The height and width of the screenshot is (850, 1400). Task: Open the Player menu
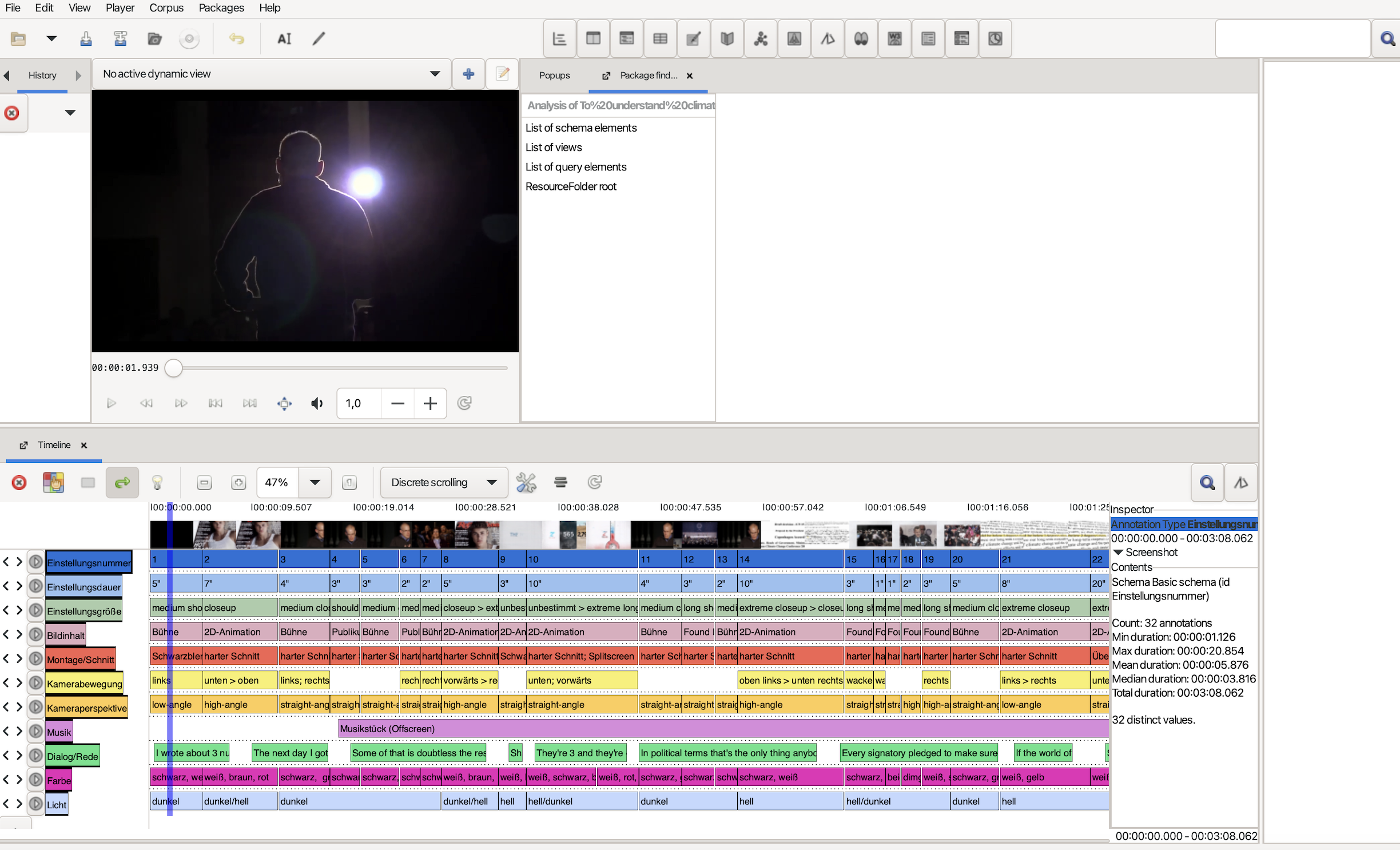pos(120,8)
